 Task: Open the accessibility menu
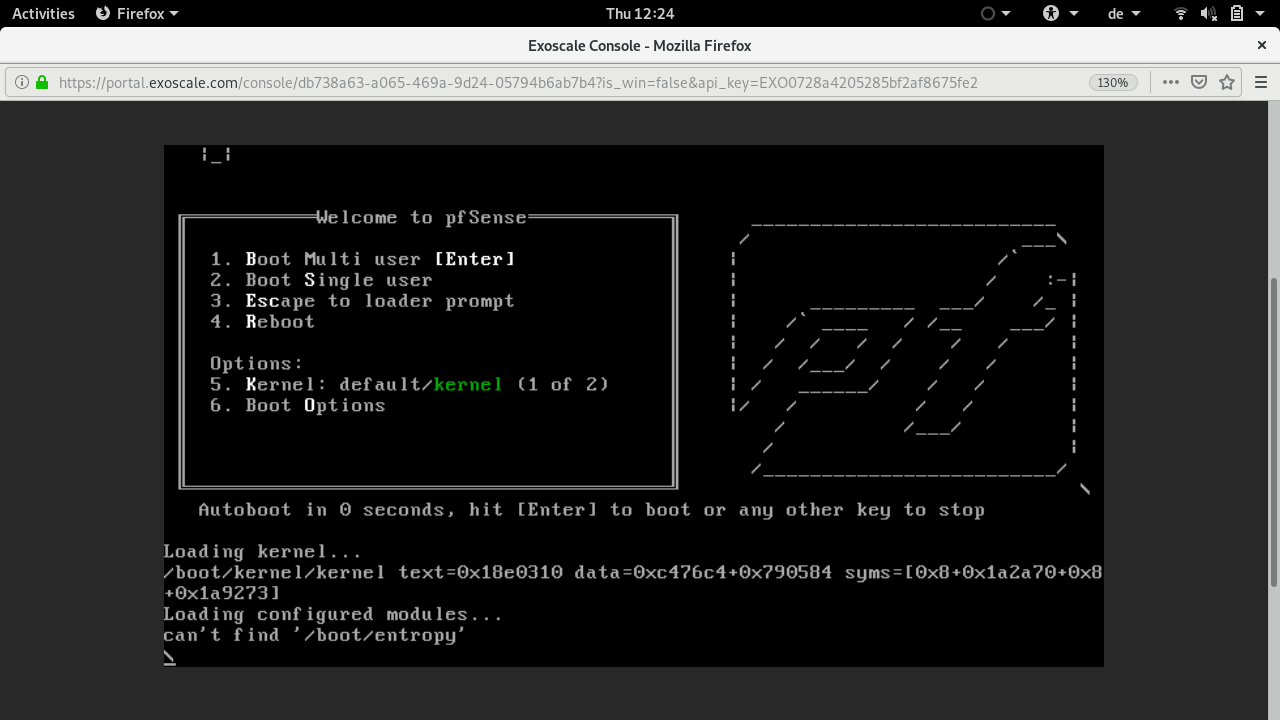1060,14
